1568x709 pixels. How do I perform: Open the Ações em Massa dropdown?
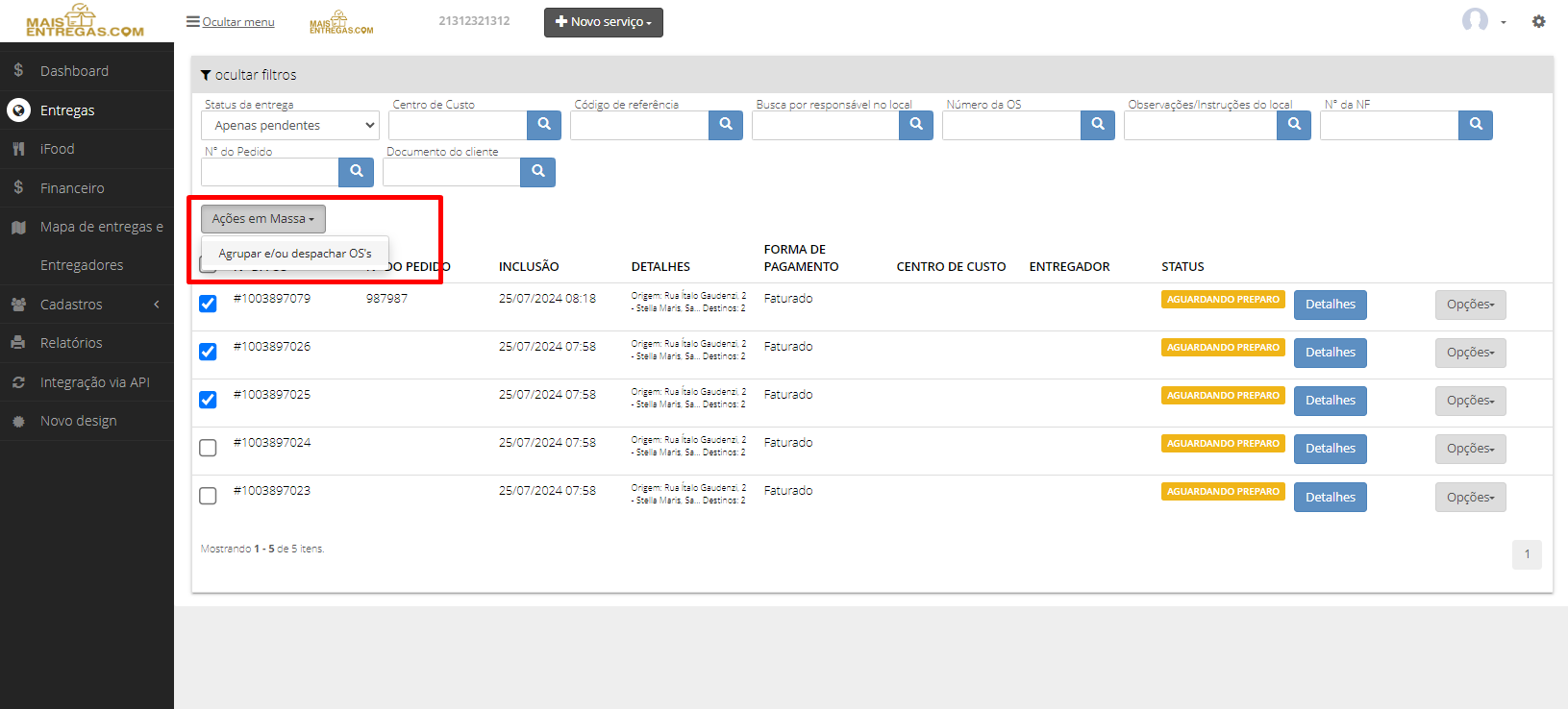click(263, 219)
